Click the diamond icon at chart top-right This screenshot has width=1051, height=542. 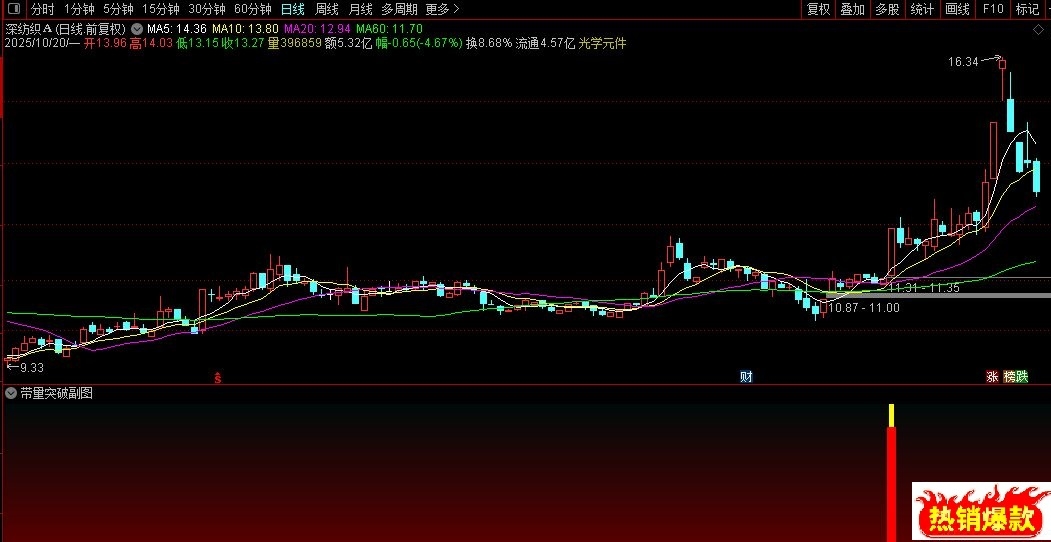point(1038,29)
